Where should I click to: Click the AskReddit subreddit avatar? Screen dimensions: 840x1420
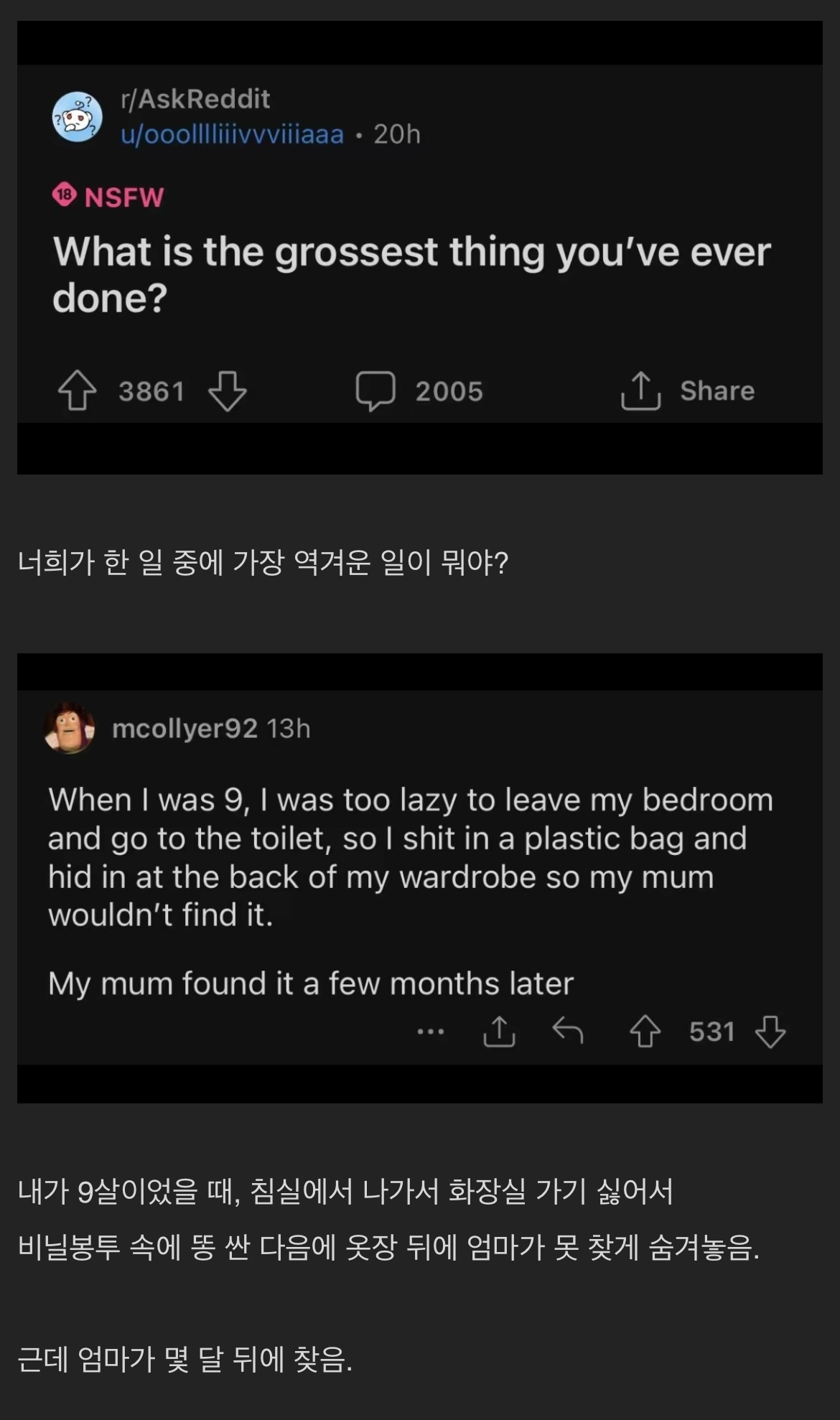coord(77,117)
